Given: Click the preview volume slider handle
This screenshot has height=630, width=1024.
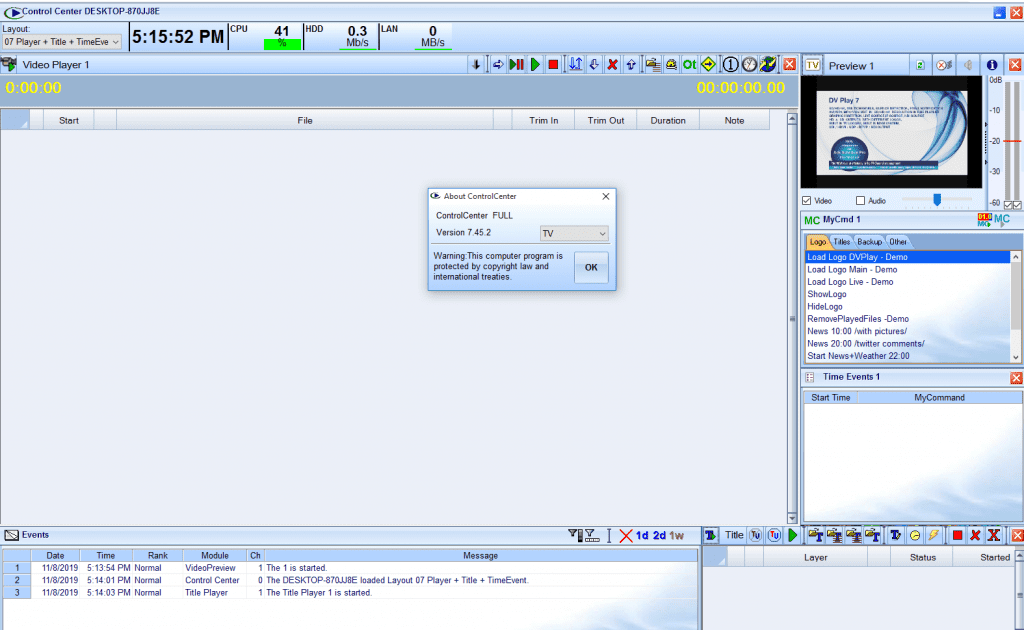Looking at the screenshot, I should pos(937,200).
